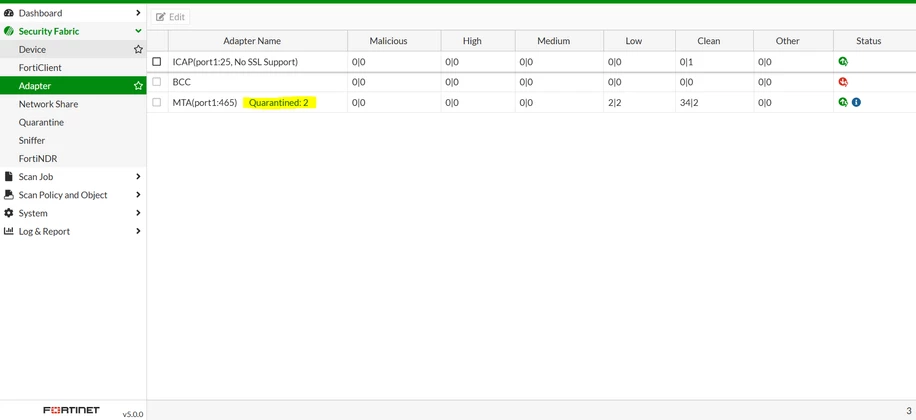Click the Fortinet logo
This screenshot has height=420, width=916.
click(71, 410)
